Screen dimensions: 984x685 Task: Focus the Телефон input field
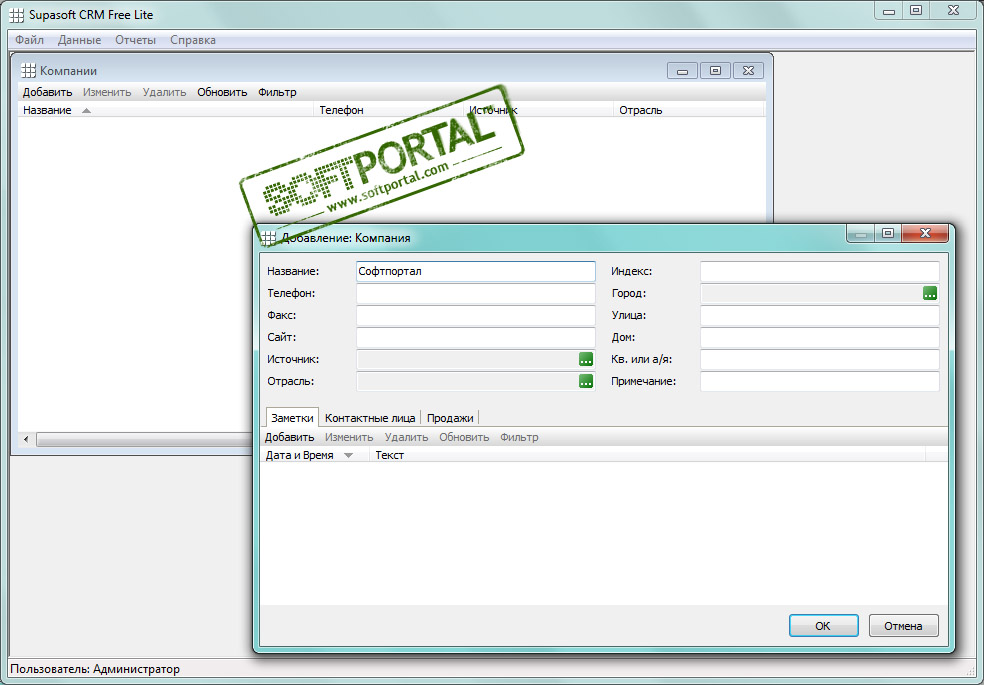click(x=476, y=294)
